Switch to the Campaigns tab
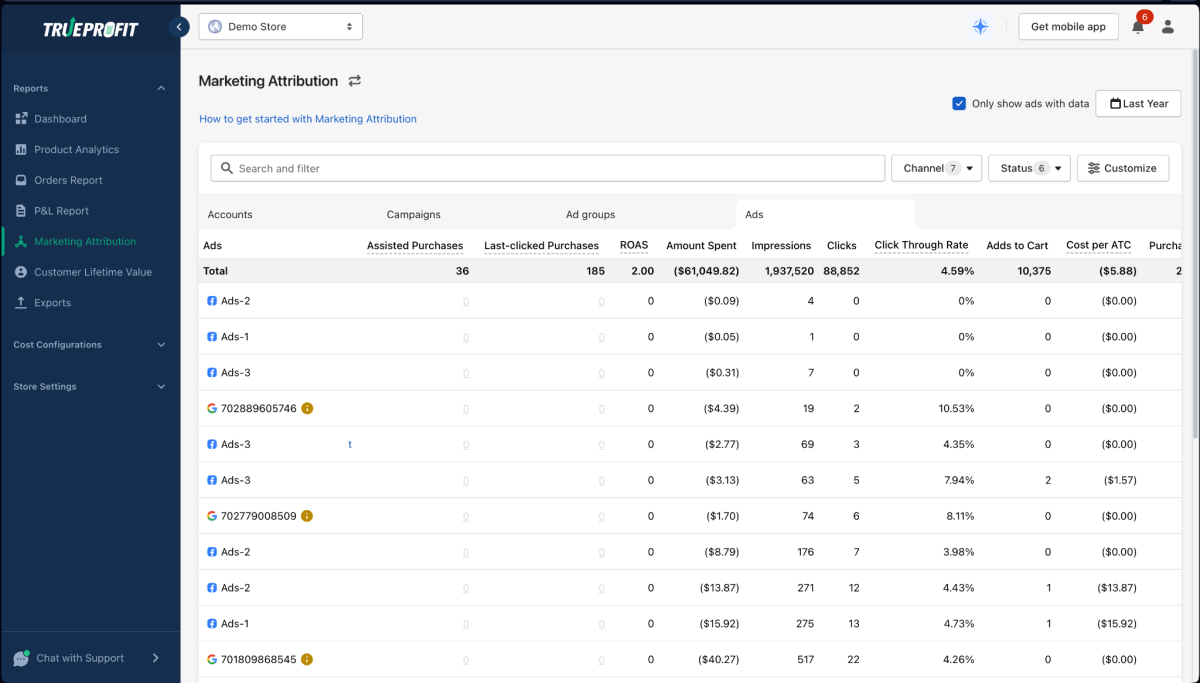This screenshot has height=683, width=1200. click(414, 215)
